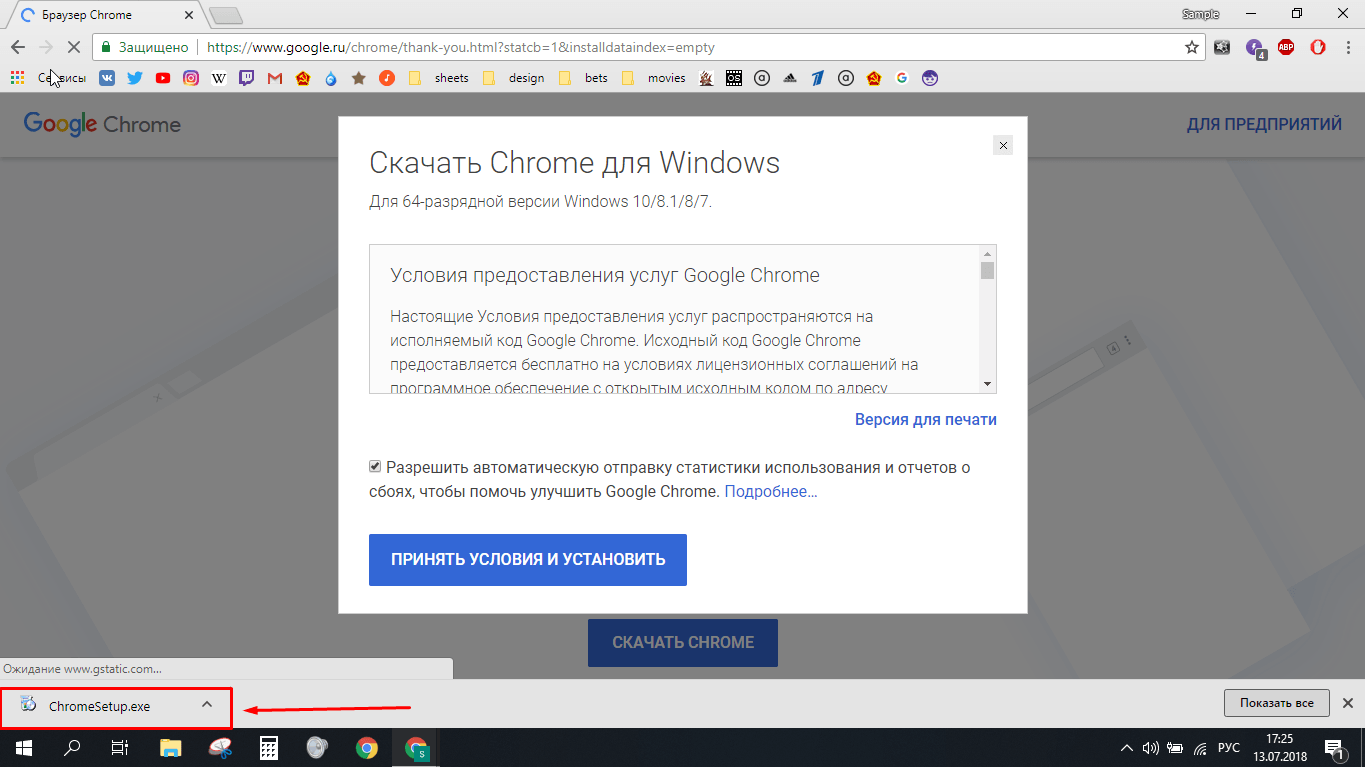Show hidden system tray icons
Viewport: 1365px width, 767px height.
(1127, 747)
